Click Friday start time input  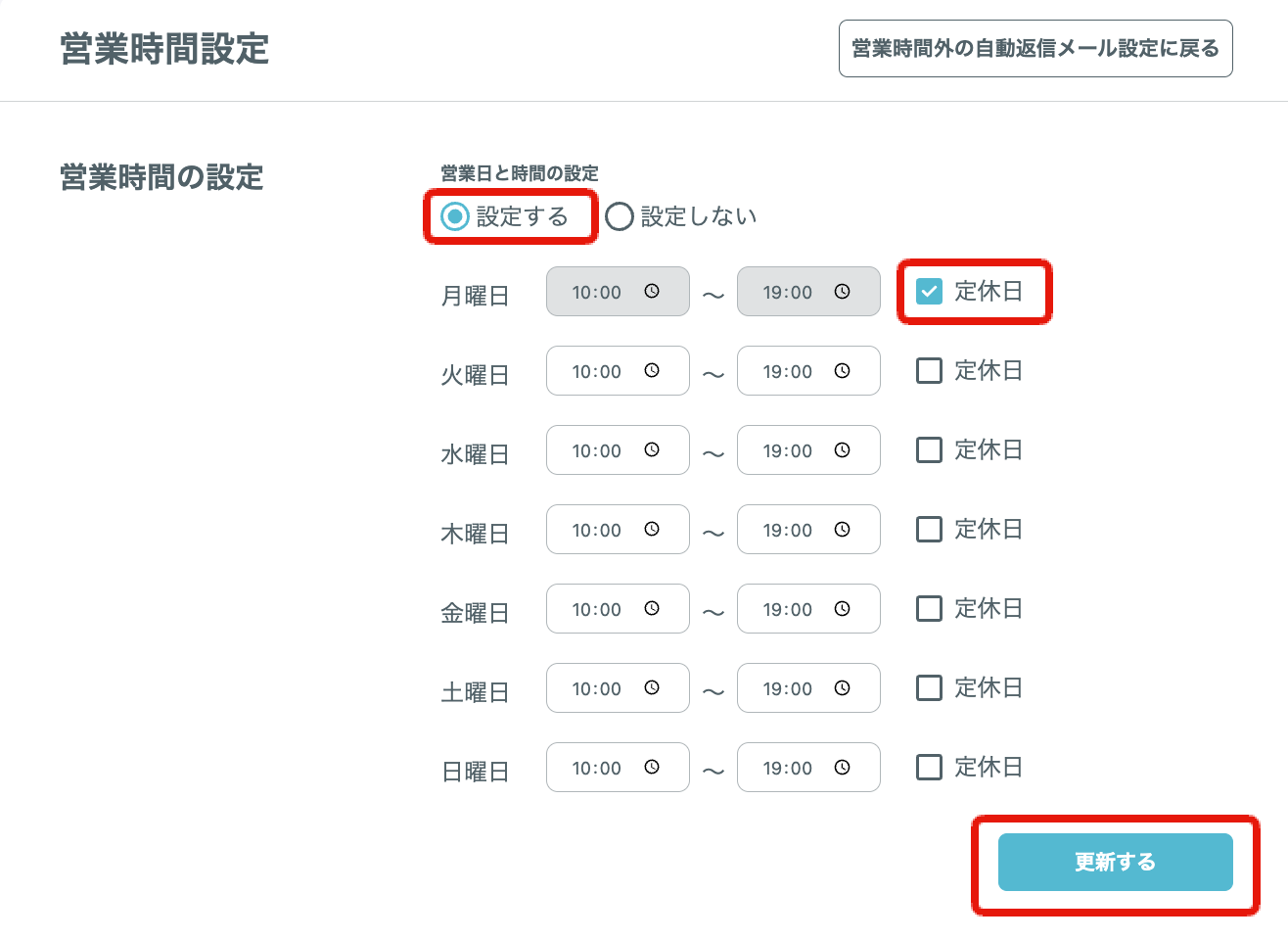(x=618, y=608)
